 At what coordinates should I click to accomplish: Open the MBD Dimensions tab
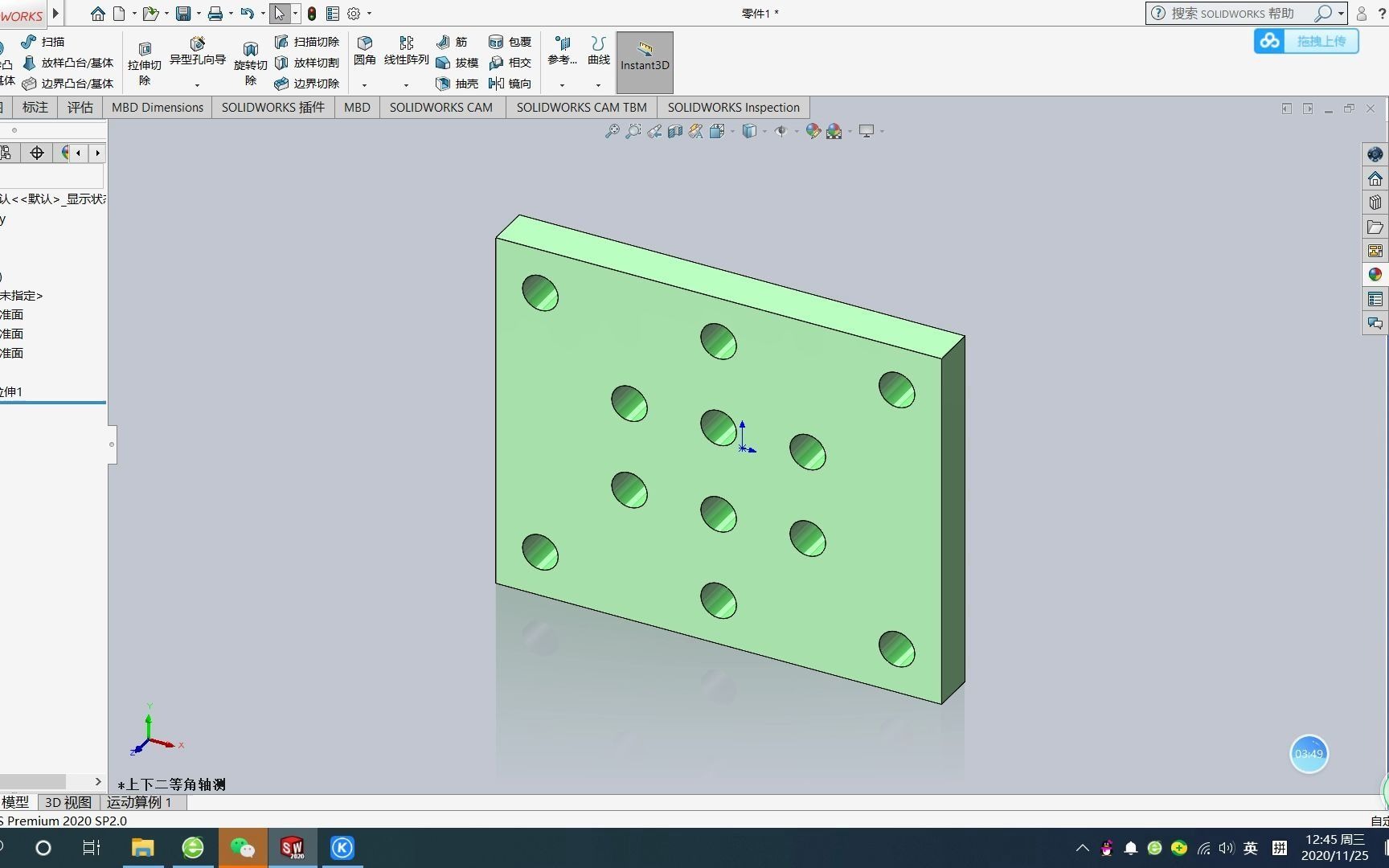pos(158,107)
